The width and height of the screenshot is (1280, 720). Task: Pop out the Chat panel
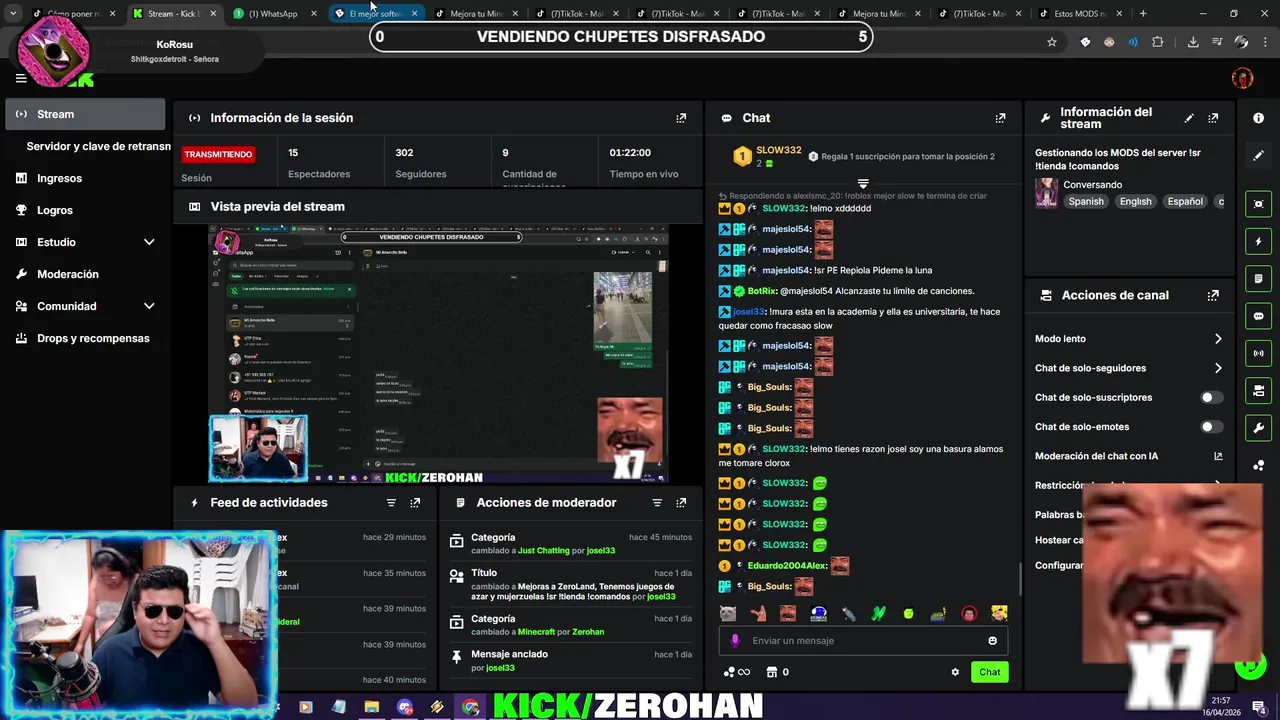[x=1000, y=118]
